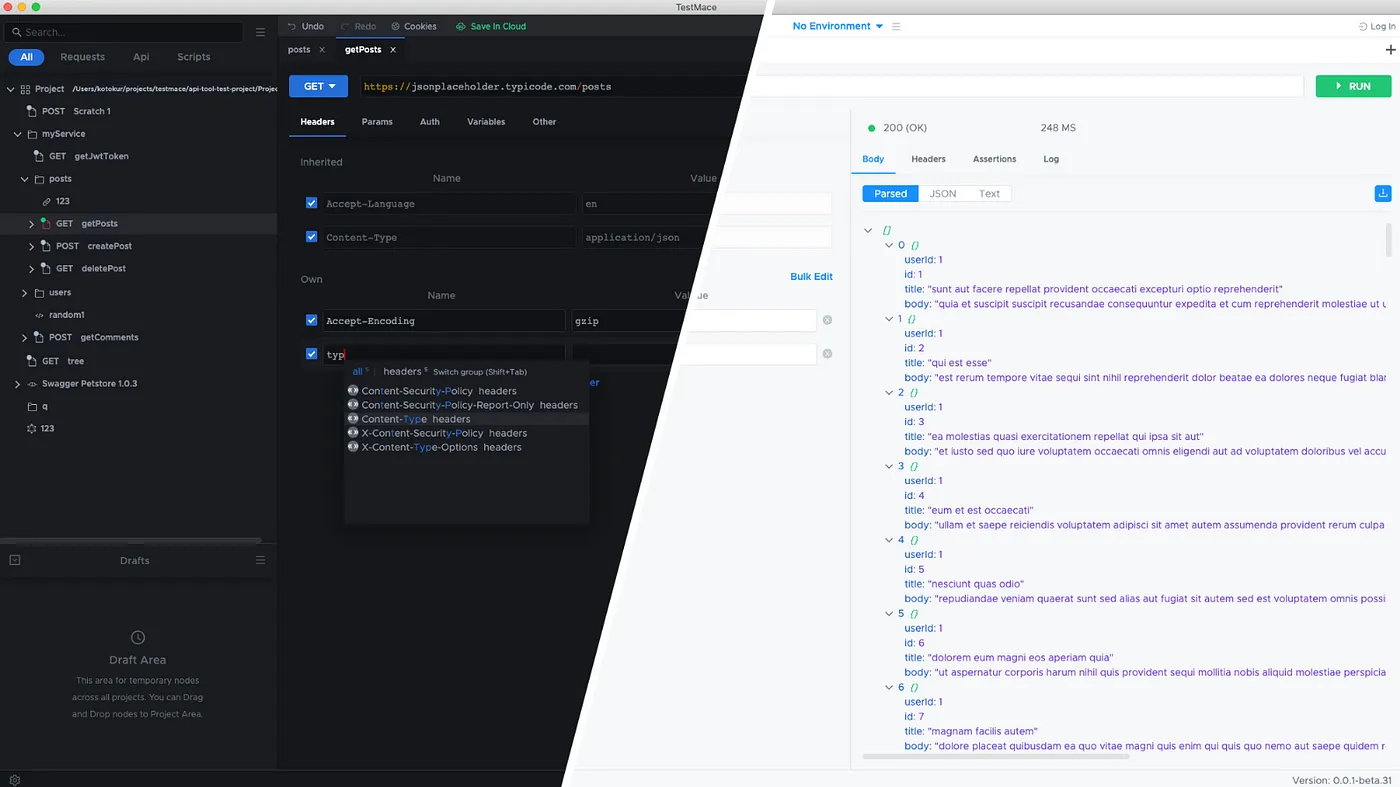Open the Auth tab
This screenshot has width=1400, height=787.
(x=430, y=122)
